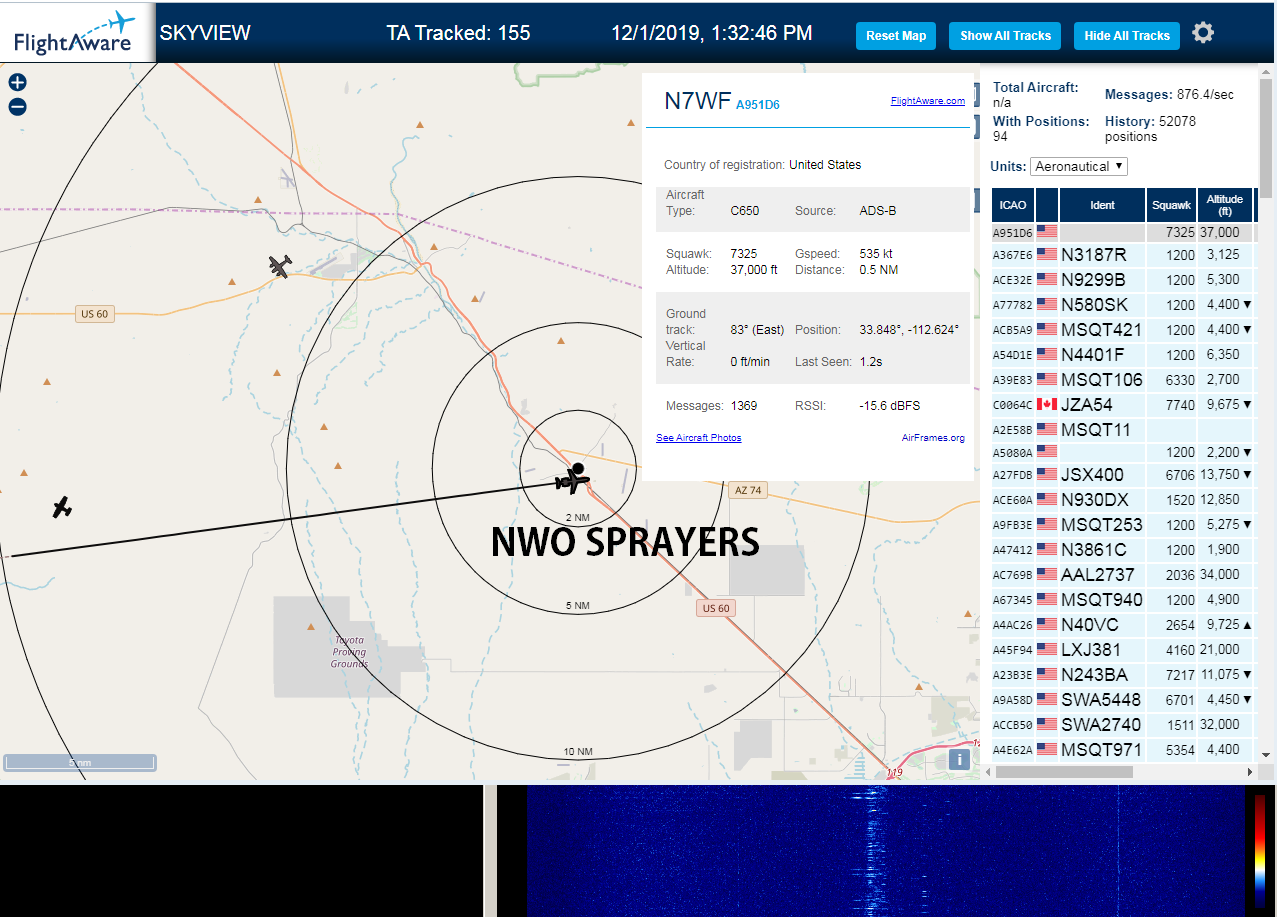Sort table by Ident column header
The width and height of the screenshot is (1277, 917).
(x=1102, y=205)
